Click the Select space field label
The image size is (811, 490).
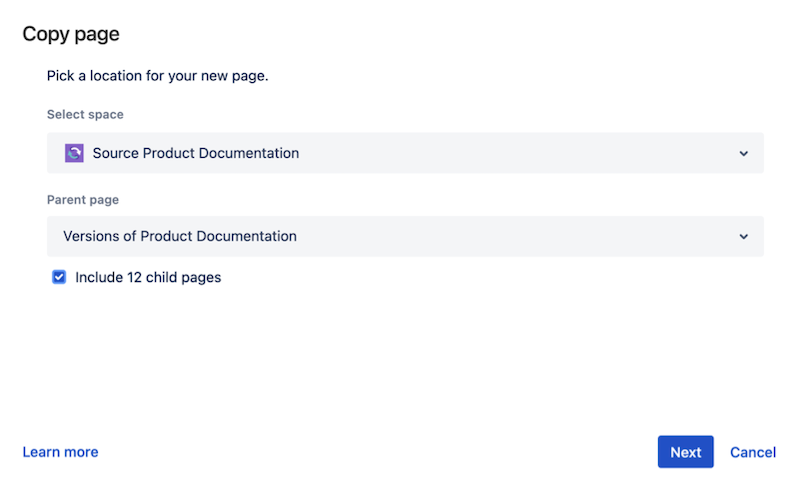tap(85, 115)
